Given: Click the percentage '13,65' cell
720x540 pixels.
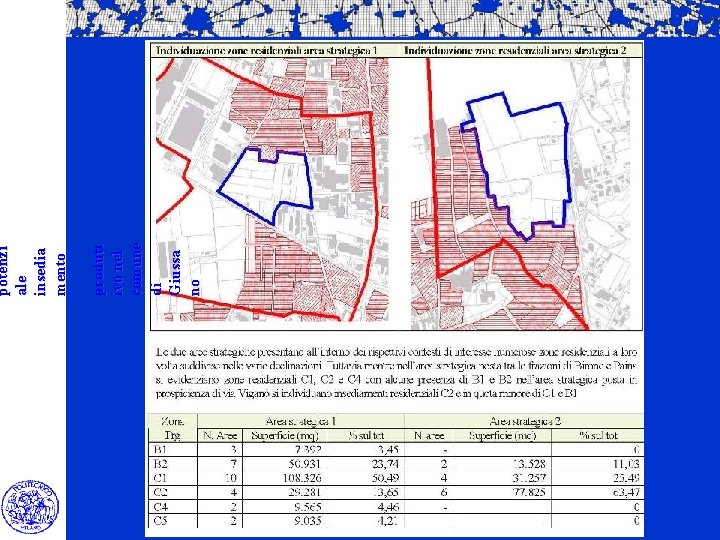Looking at the screenshot, I should 385,492.
